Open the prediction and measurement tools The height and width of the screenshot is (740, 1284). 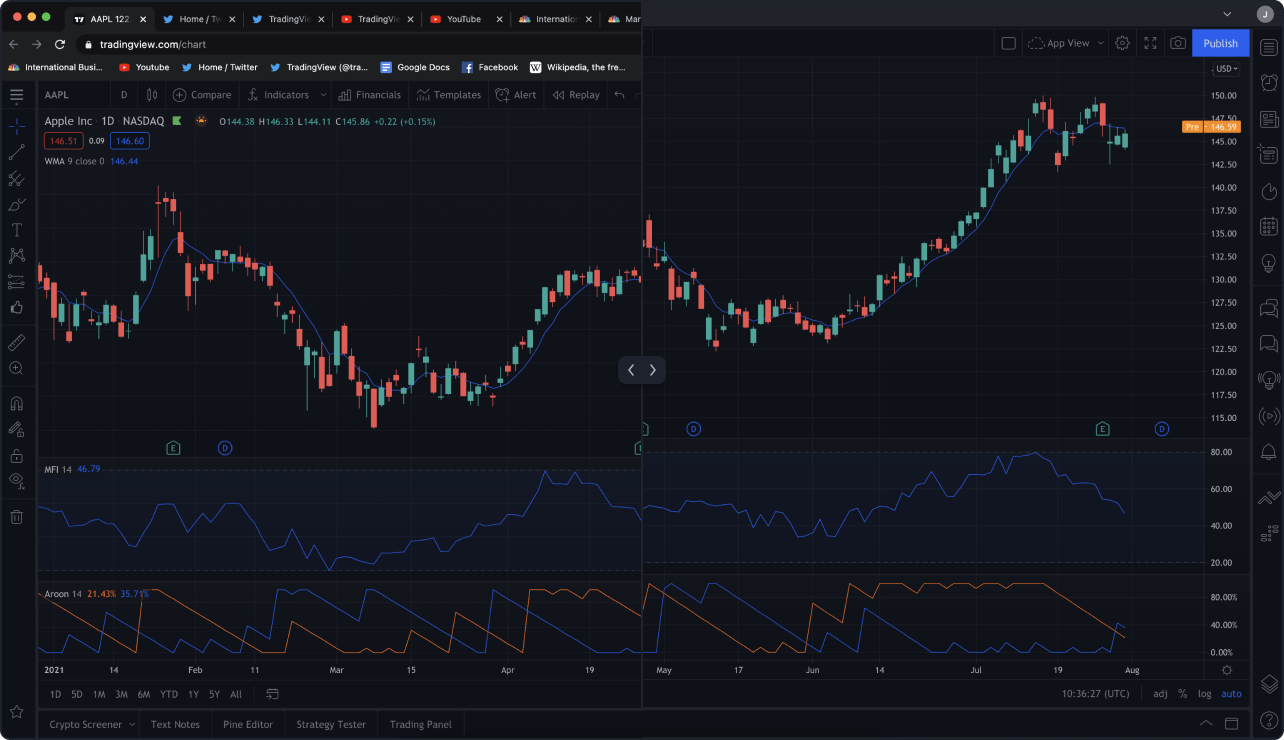coord(17,282)
